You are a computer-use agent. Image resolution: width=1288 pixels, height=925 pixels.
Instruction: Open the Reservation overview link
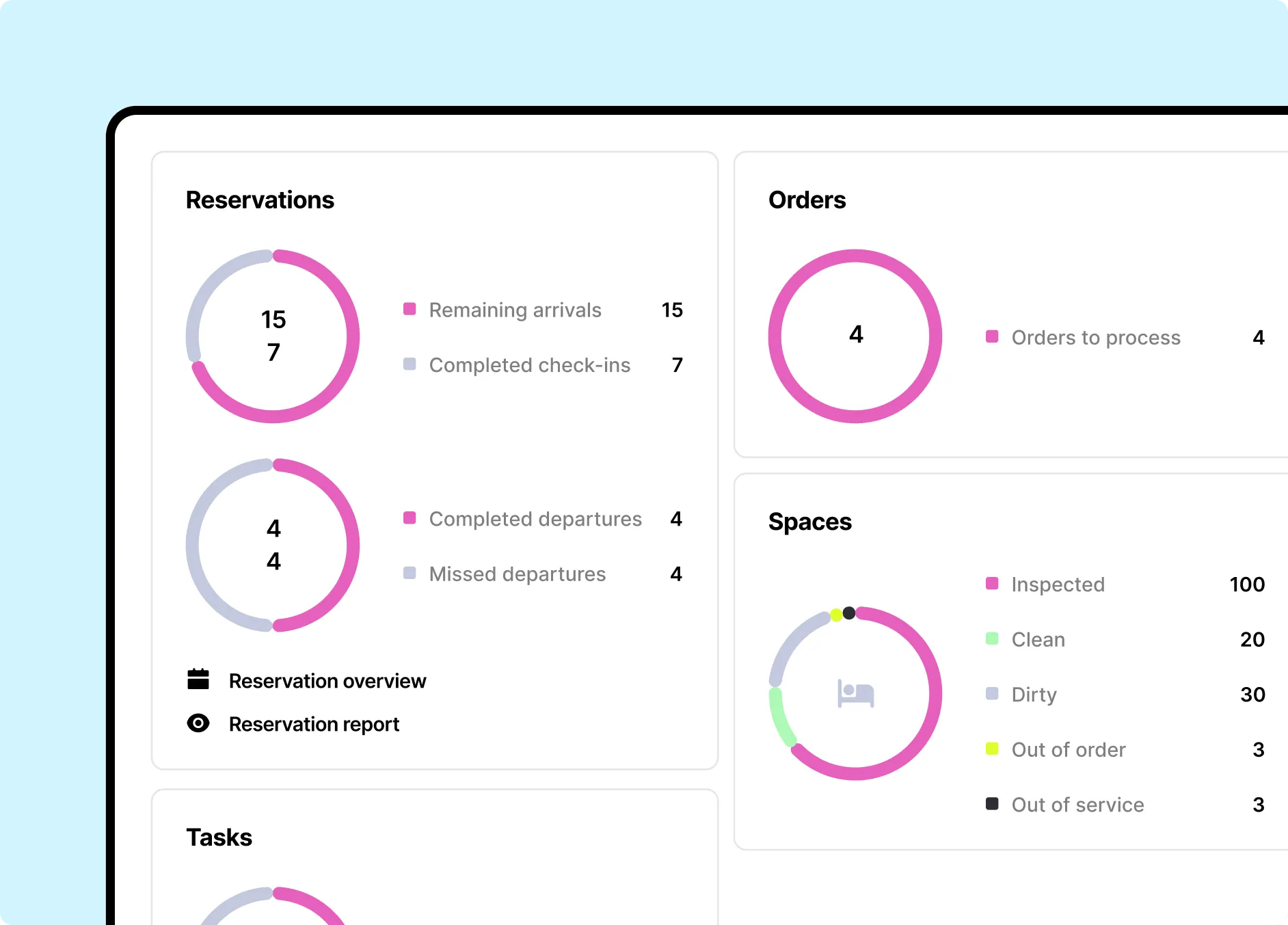(327, 681)
